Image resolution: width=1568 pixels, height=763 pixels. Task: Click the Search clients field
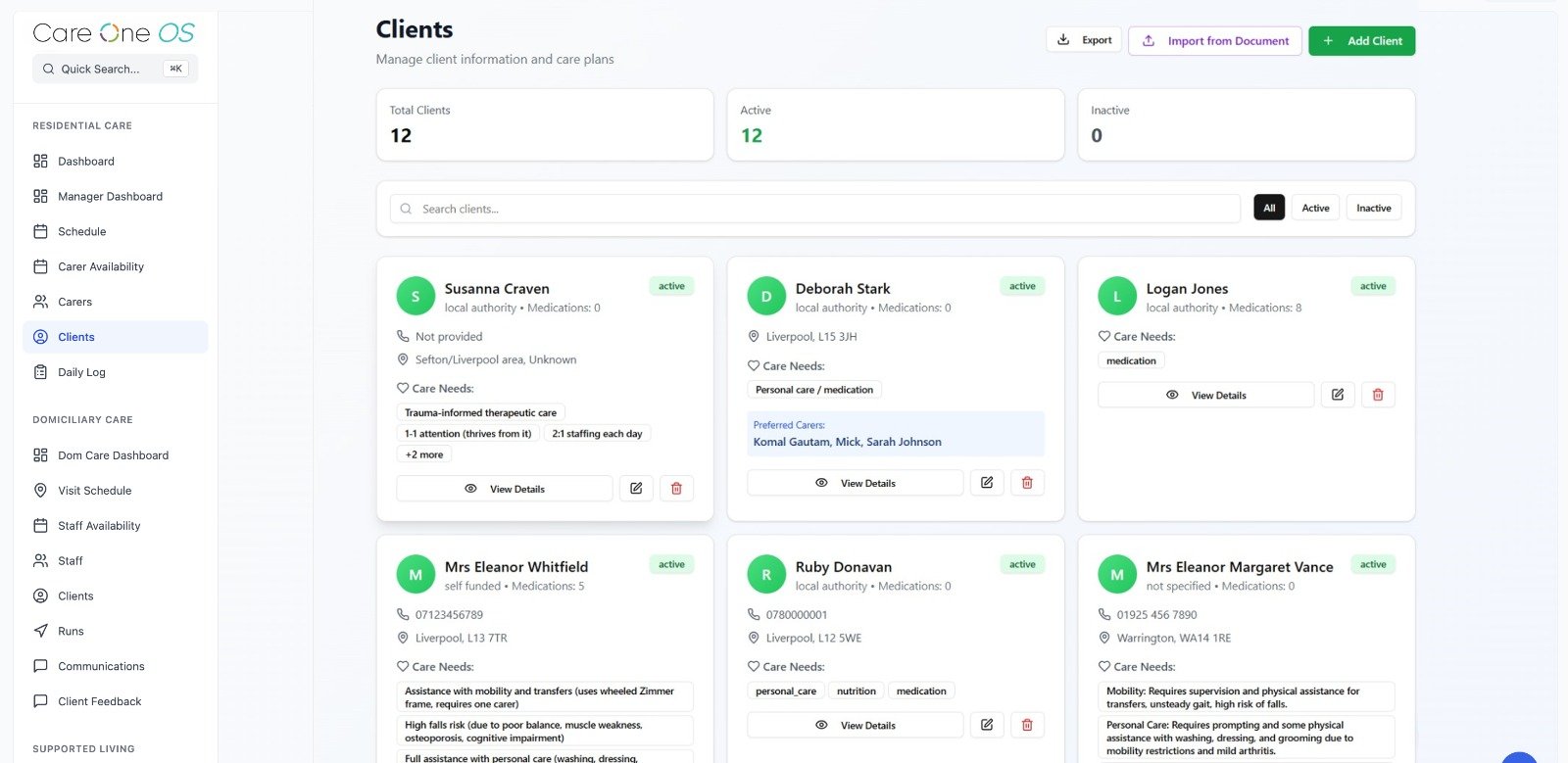[815, 209]
